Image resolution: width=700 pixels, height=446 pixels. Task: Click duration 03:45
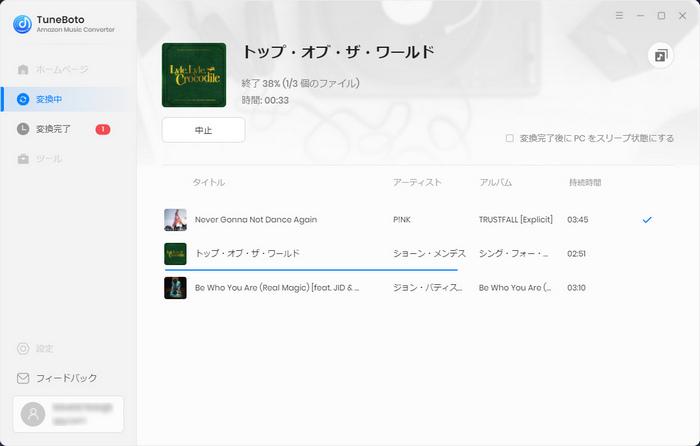coord(578,220)
